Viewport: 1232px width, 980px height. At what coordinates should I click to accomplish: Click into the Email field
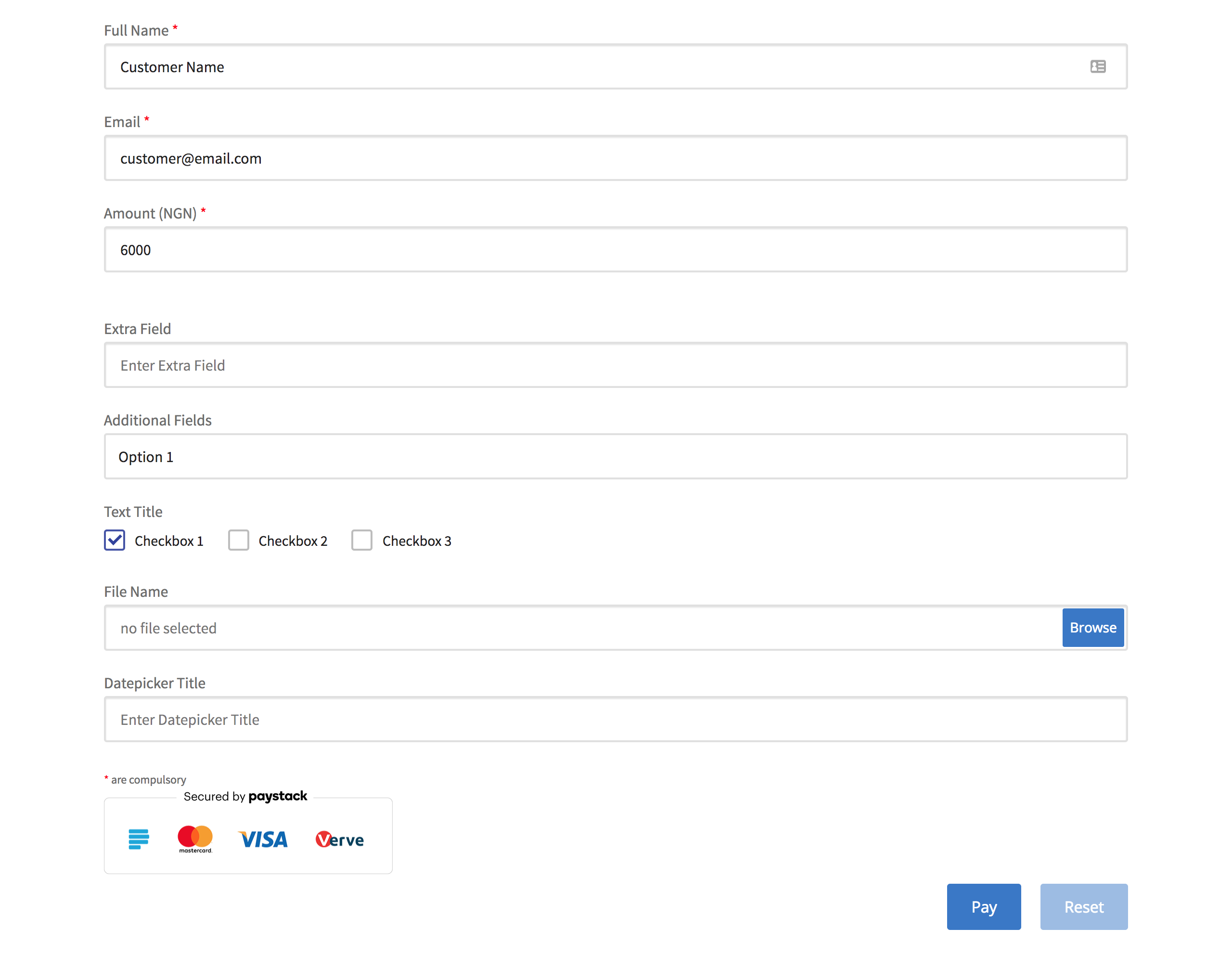tap(615, 158)
